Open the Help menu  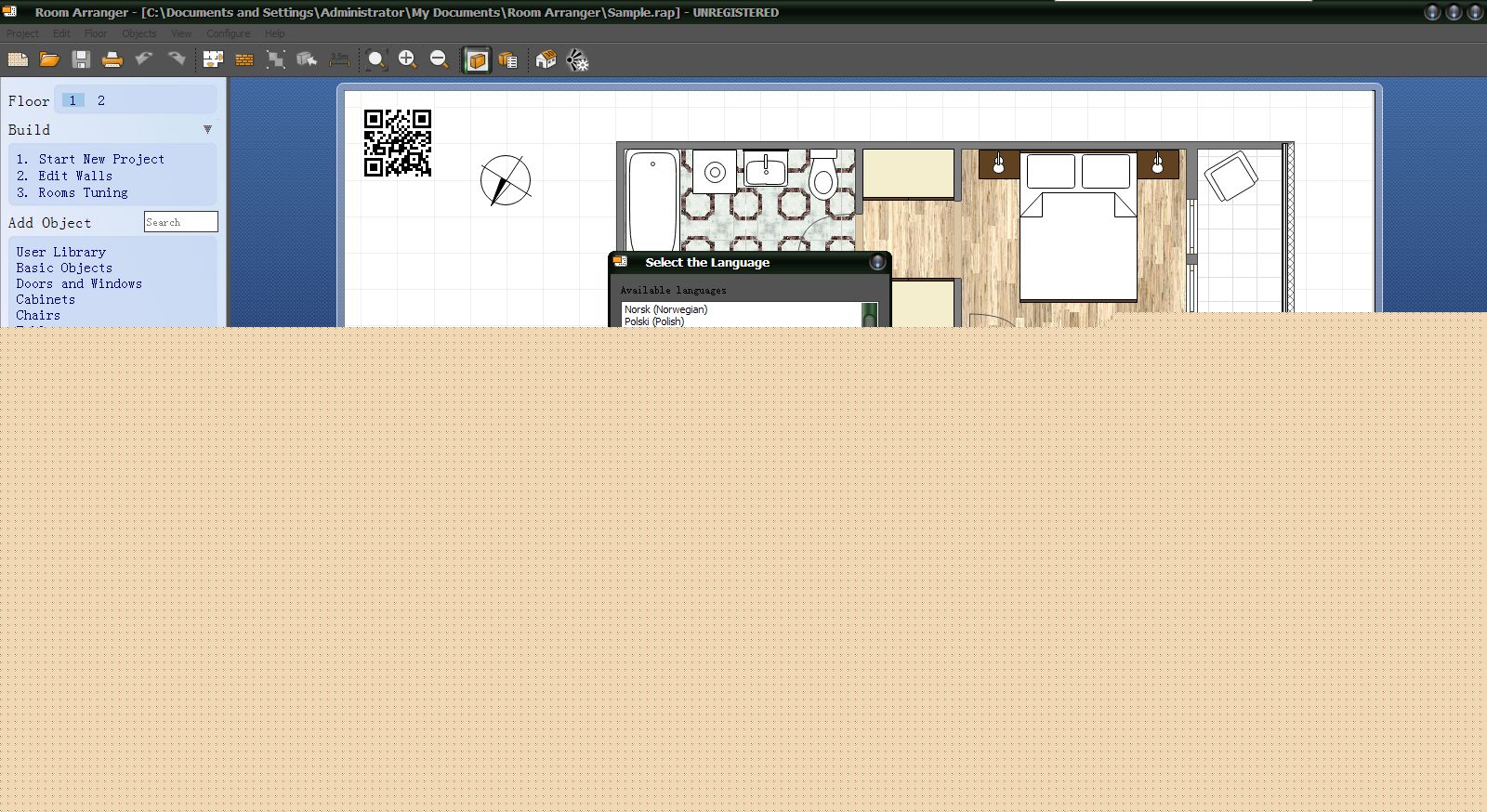(275, 33)
